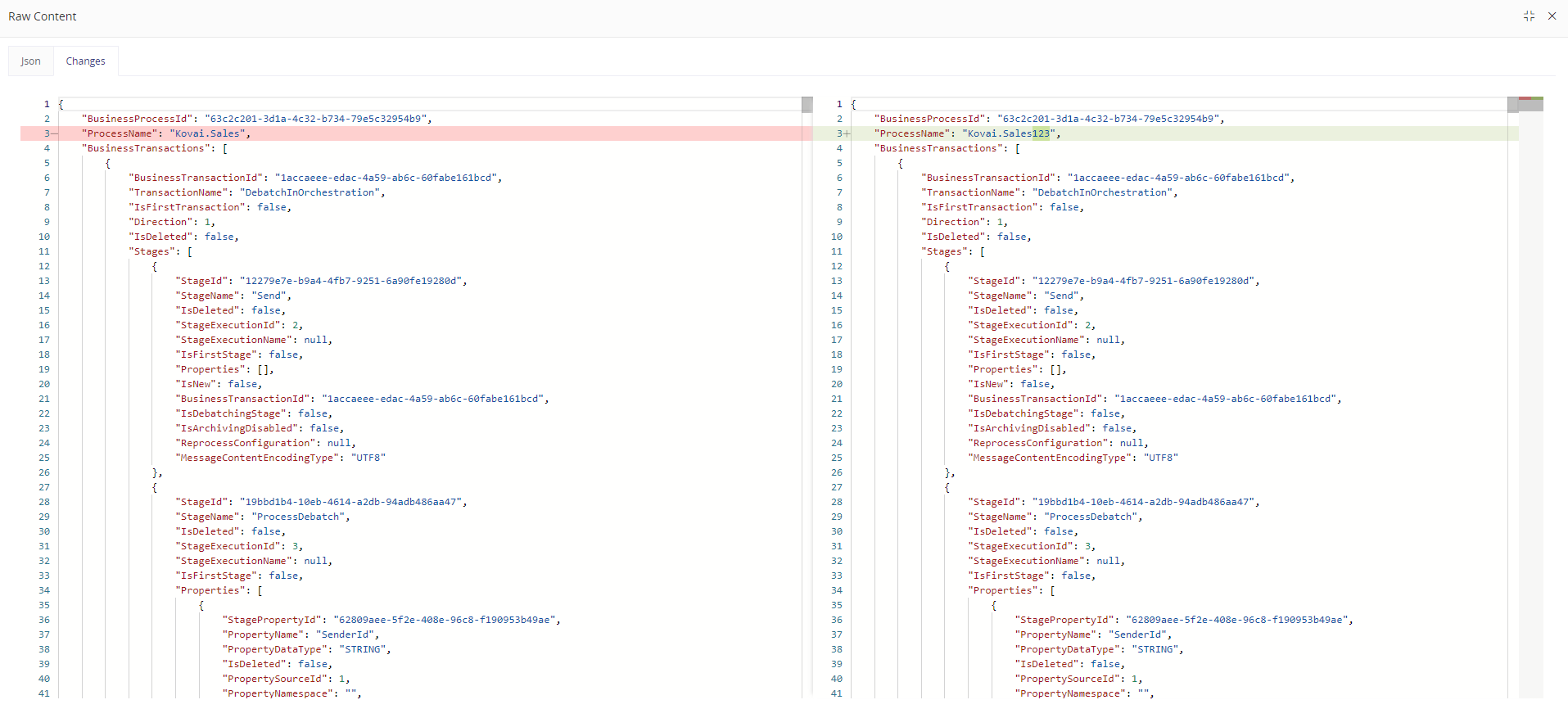Click right pane "Properties": [ on line 34

click(x=1012, y=590)
